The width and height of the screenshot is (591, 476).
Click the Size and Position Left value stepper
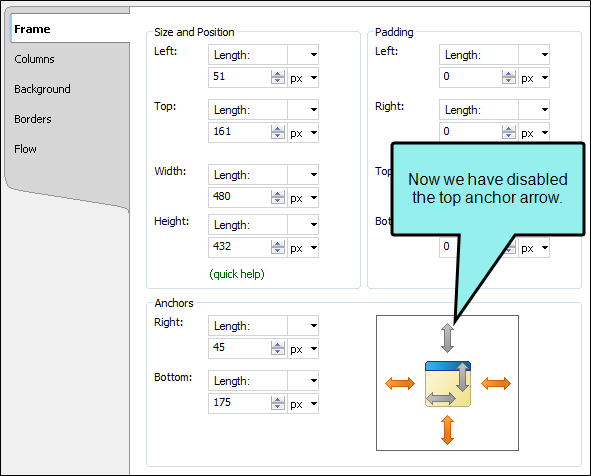click(278, 78)
